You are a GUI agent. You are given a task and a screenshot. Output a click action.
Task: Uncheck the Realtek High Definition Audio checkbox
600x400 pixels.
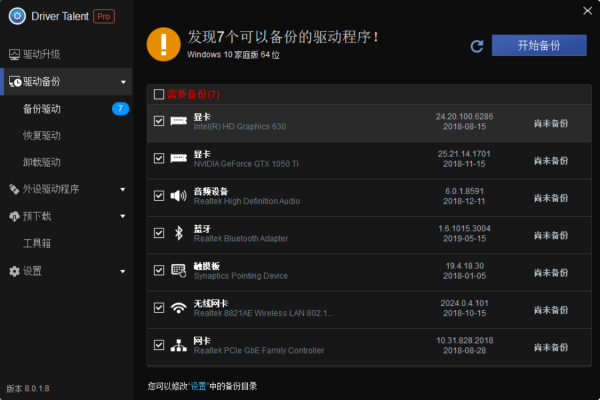point(159,196)
